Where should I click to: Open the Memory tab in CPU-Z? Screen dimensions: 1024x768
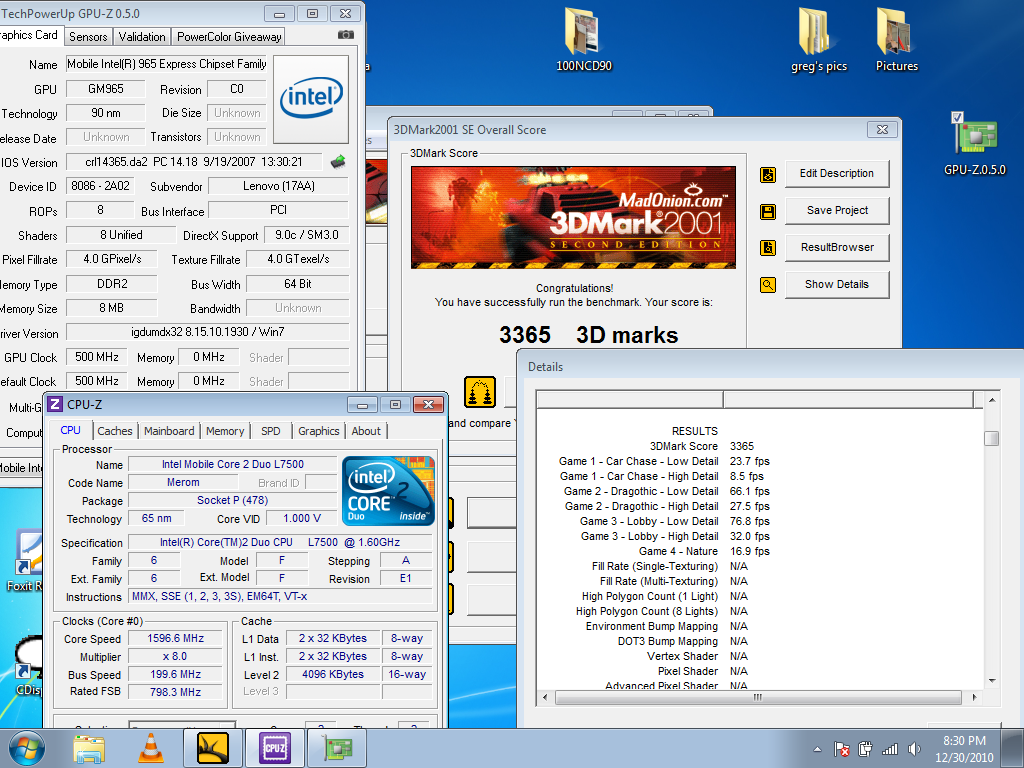point(225,431)
